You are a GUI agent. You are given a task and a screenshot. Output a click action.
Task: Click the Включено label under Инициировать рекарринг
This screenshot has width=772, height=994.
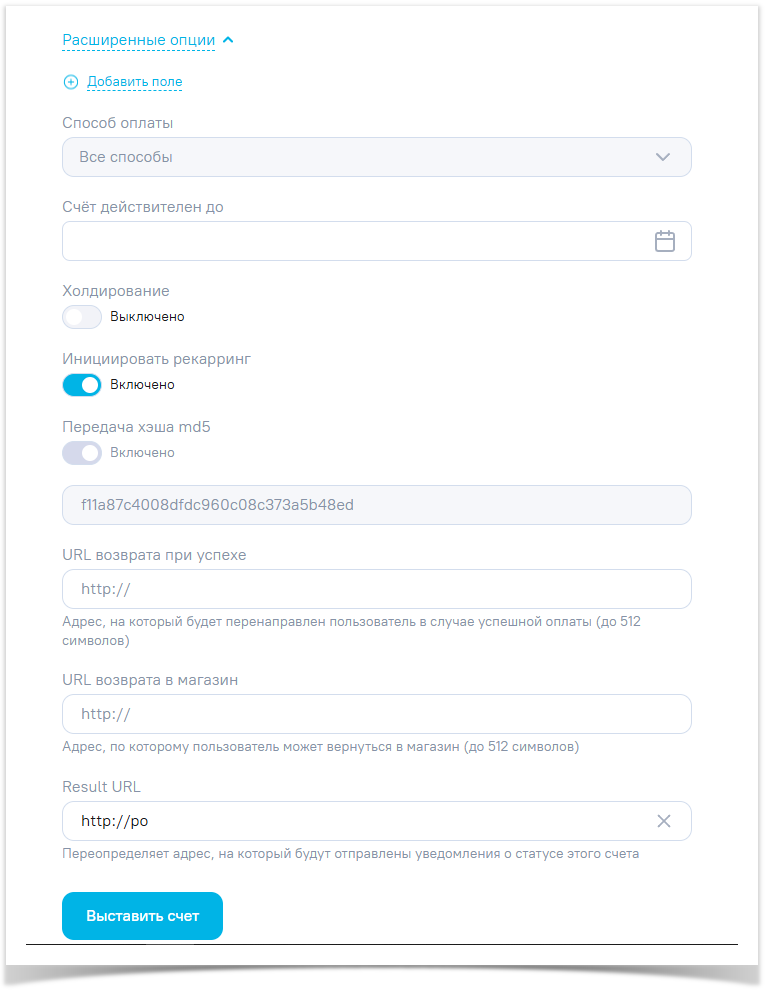pyautogui.click(x=142, y=385)
